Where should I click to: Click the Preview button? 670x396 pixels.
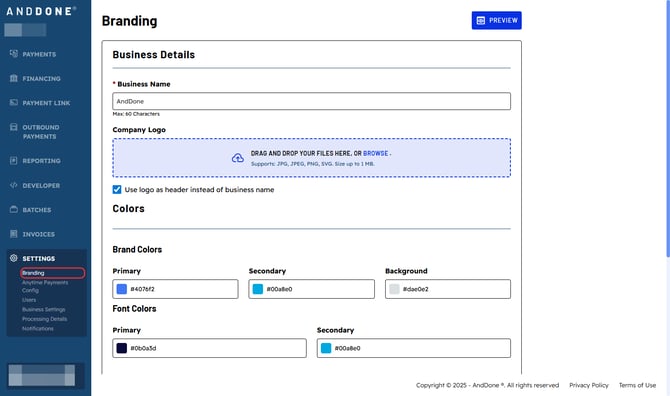coord(497,21)
